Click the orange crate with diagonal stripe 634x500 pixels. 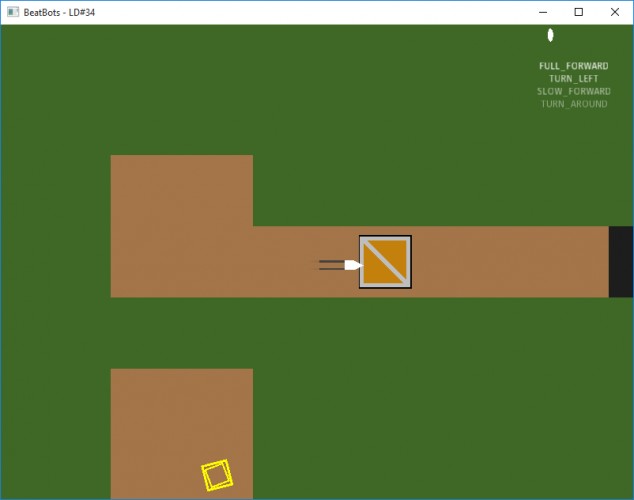click(385, 262)
